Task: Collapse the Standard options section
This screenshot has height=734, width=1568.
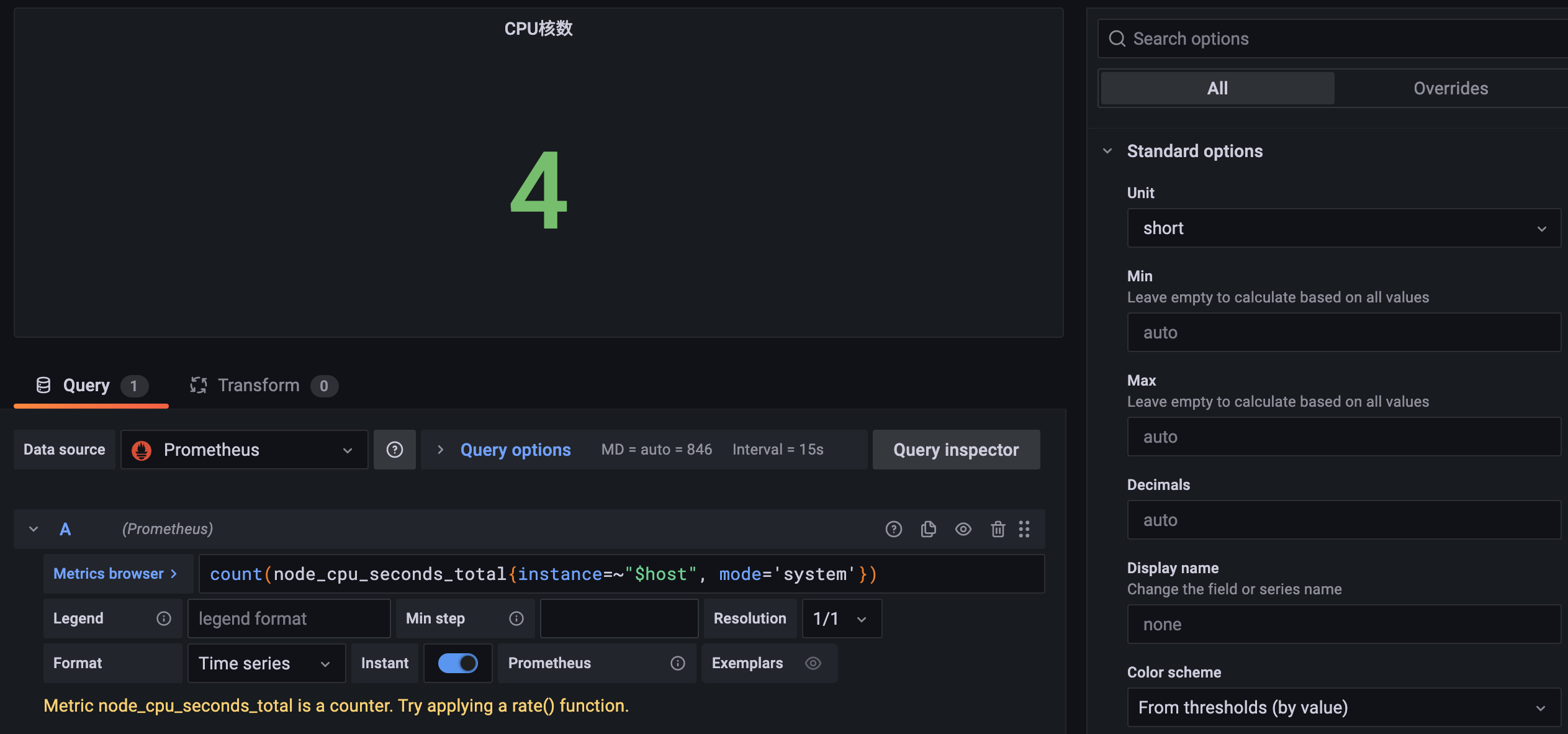Action: coord(1107,151)
